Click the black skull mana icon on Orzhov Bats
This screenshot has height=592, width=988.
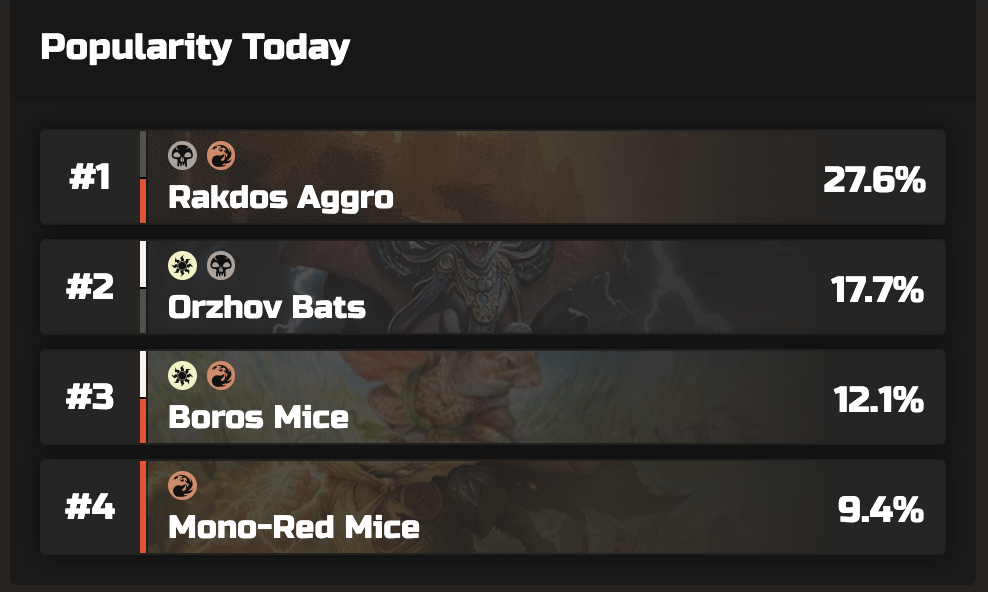point(221,266)
